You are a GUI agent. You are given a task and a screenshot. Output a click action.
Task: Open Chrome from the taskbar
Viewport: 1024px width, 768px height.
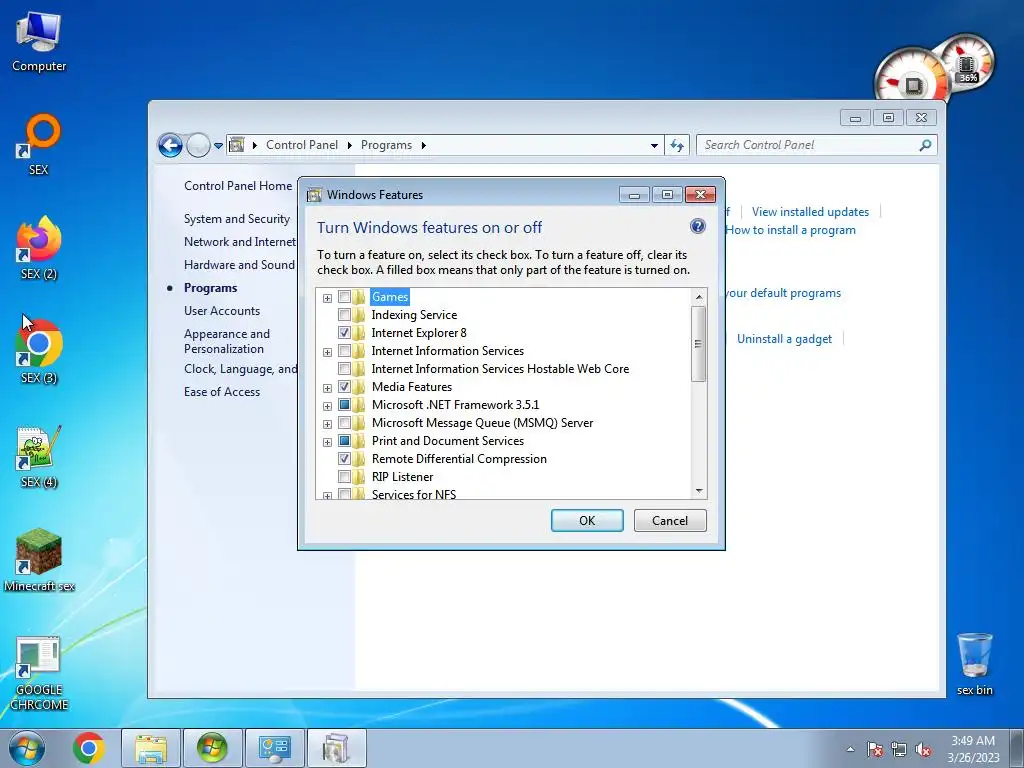(x=89, y=748)
